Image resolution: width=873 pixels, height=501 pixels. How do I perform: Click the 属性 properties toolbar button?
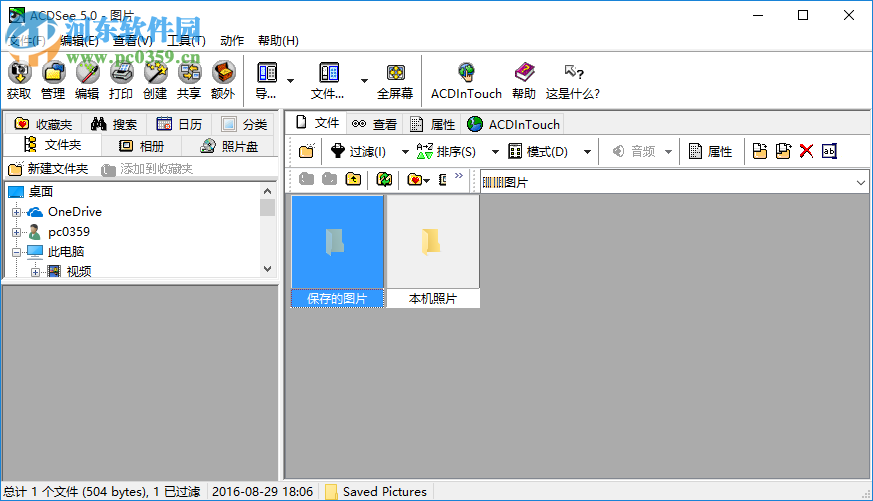pyautogui.click(x=710, y=151)
